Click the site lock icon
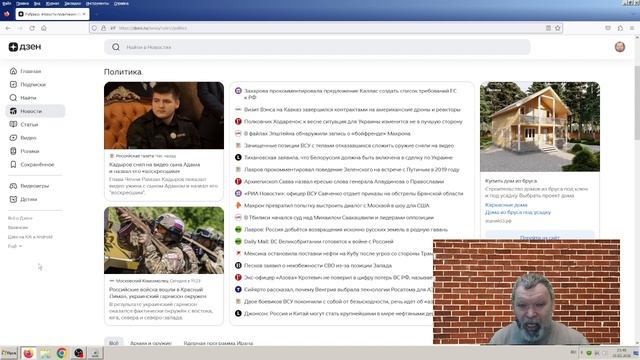This screenshot has width=640, height=360. click(x=104, y=28)
